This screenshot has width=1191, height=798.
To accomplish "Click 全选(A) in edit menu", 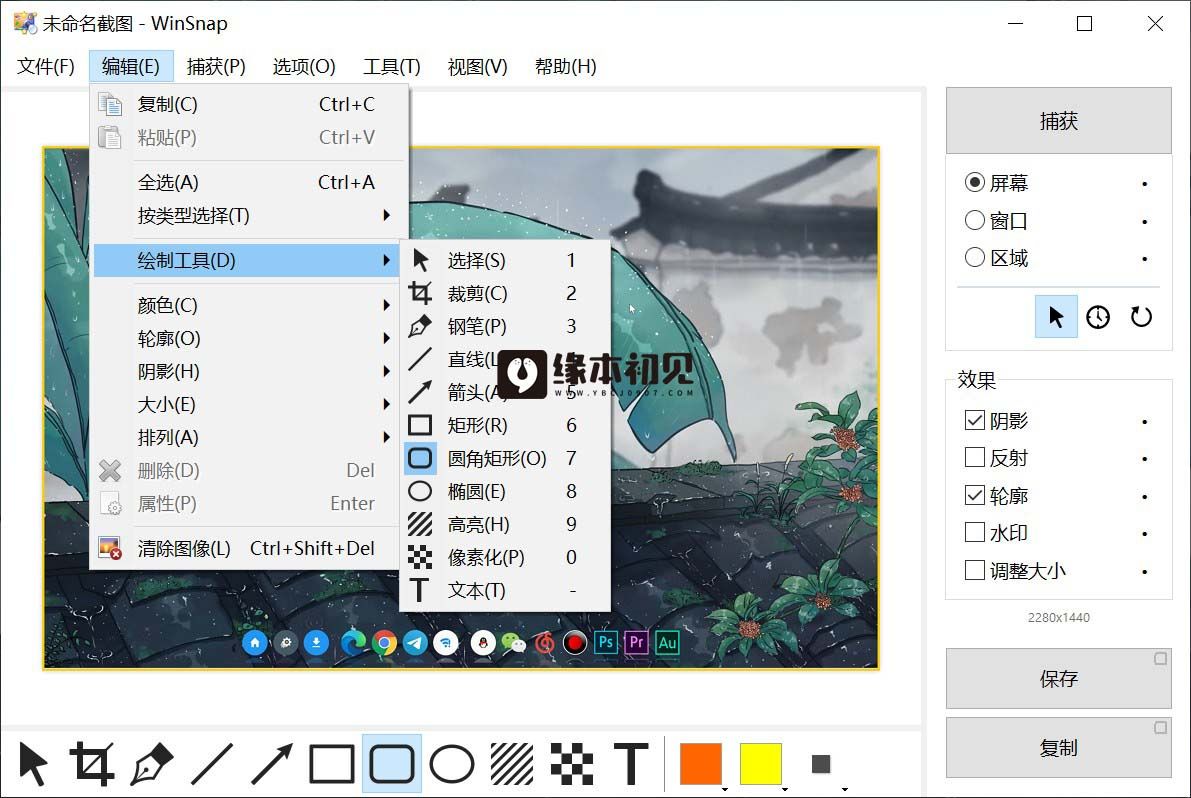I will click(x=247, y=182).
